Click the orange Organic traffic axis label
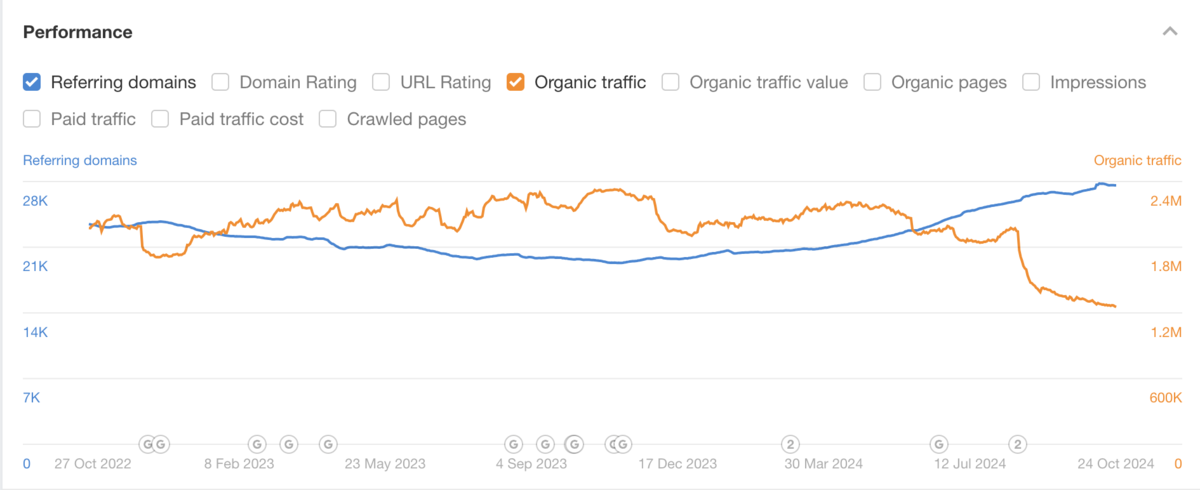This screenshot has width=1200, height=490. point(1137,160)
